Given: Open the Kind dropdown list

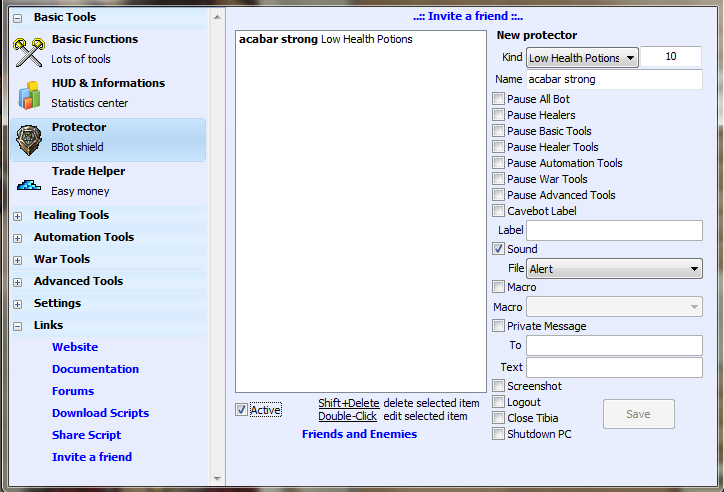Looking at the screenshot, I should [x=582, y=58].
